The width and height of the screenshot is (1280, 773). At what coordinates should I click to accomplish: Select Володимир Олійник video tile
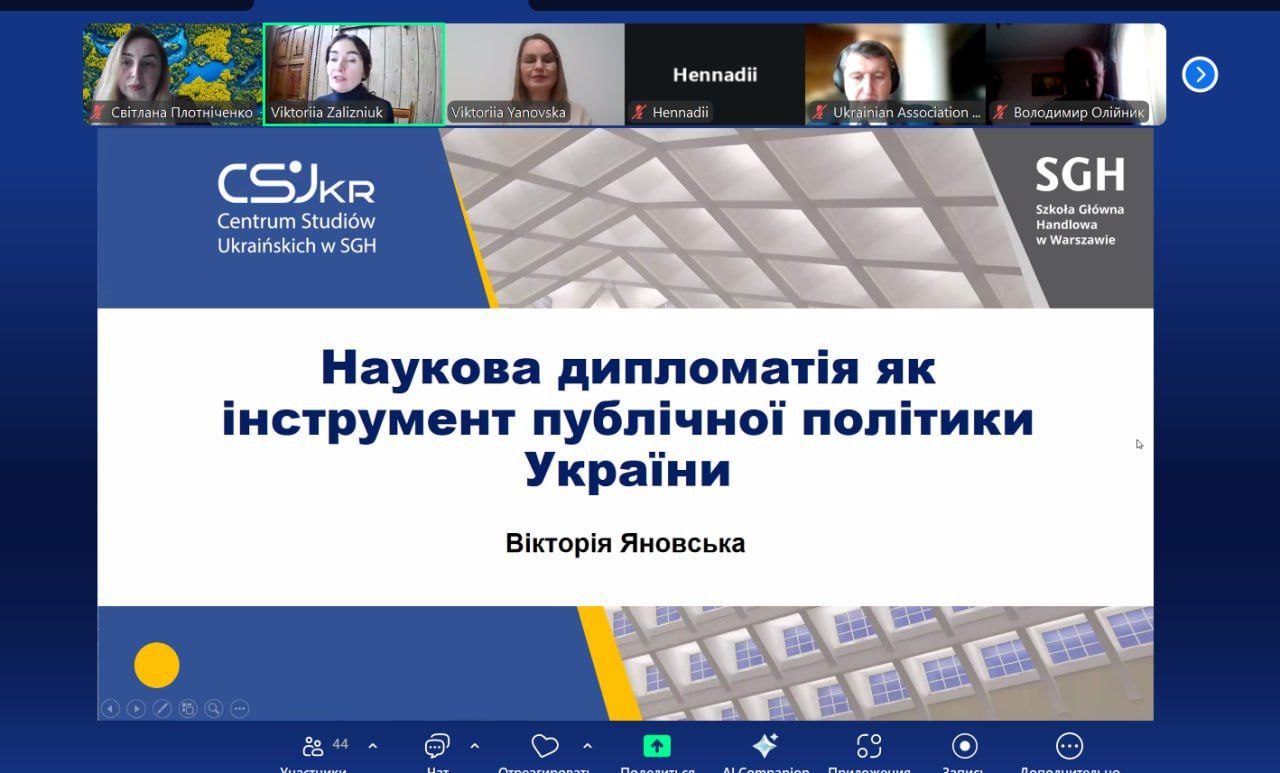[x=1076, y=74]
